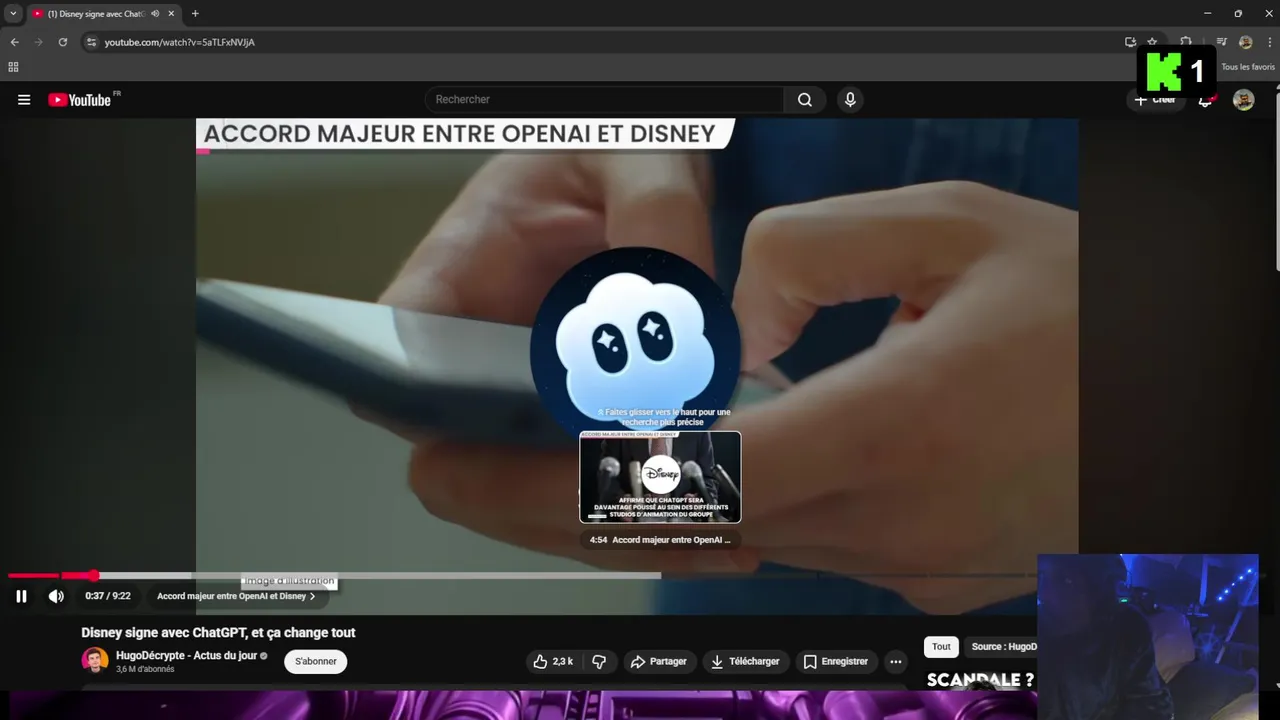View site information icon in address bar
Screen dimensions: 1280x720
[91, 42]
